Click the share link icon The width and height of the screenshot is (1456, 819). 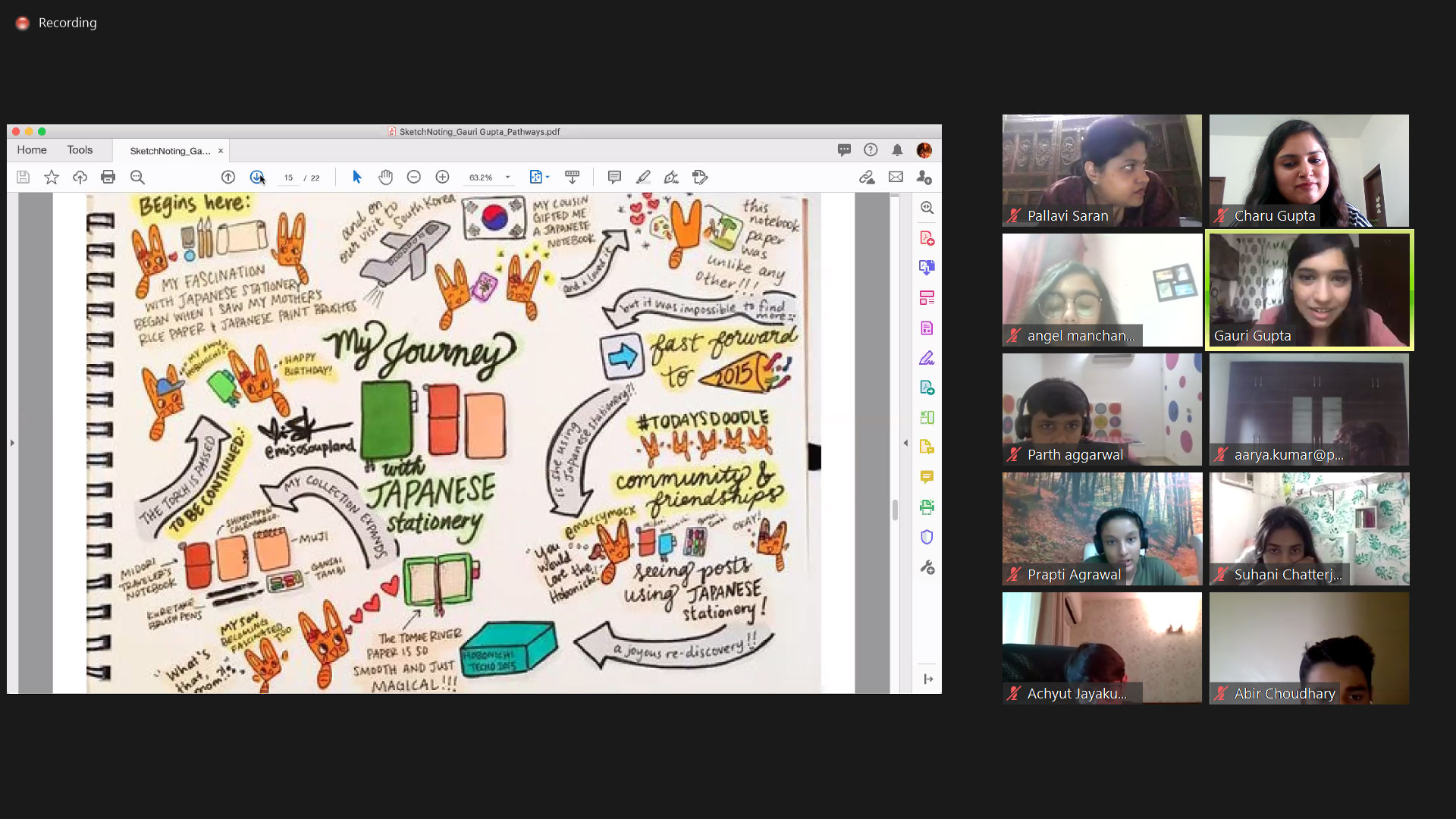click(867, 177)
